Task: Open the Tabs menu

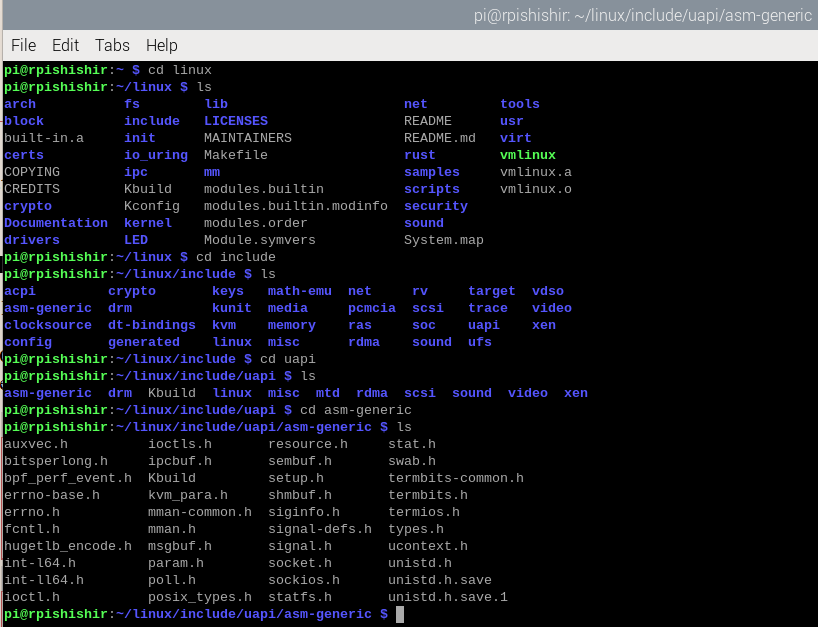Action: (x=112, y=45)
